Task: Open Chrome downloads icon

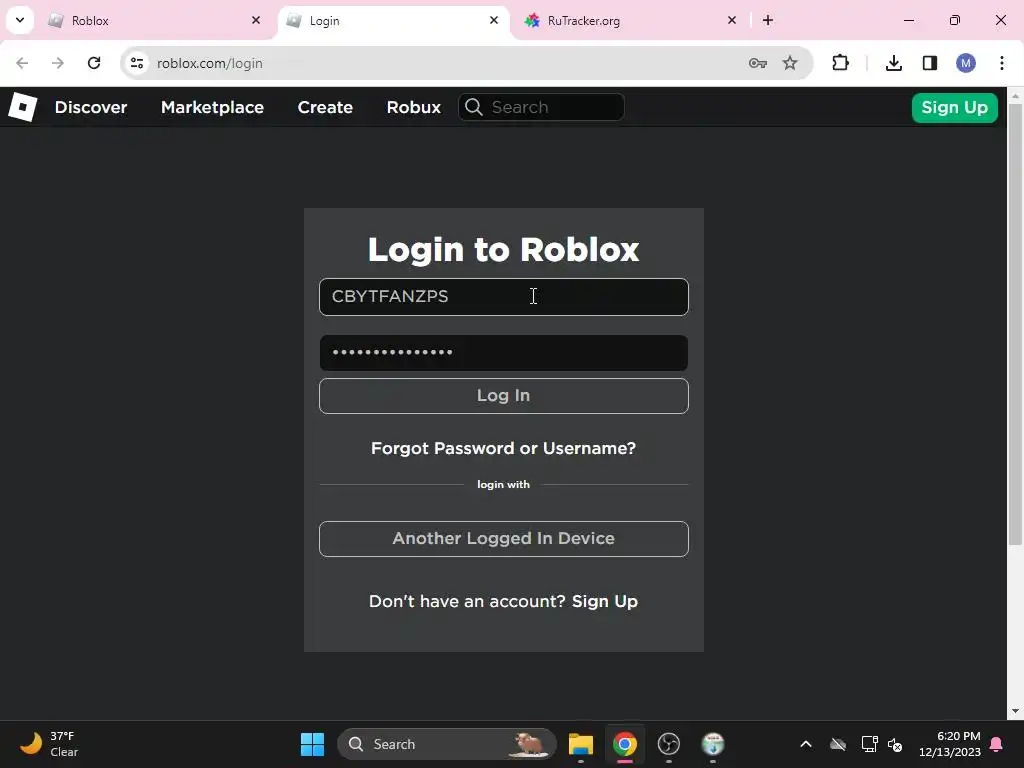Action: coord(893,63)
